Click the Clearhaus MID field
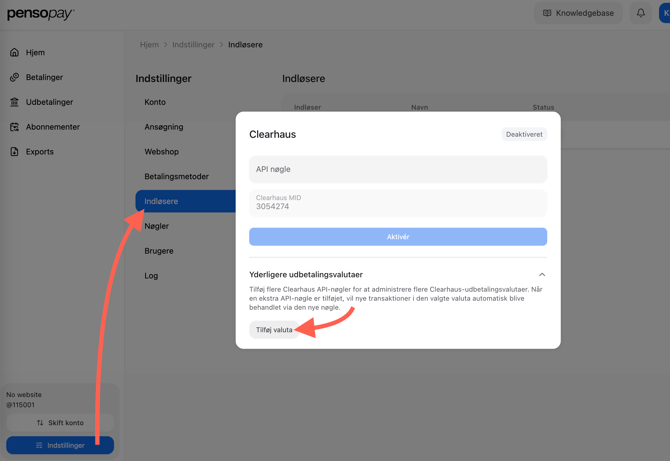Image resolution: width=670 pixels, height=461 pixels. (398, 203)
